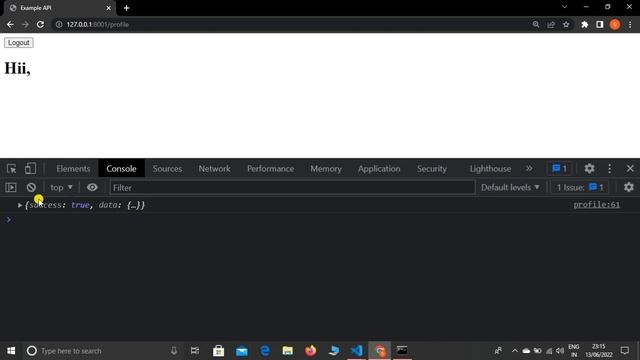The width and height of the screenshot is (640, 360).
Task: Go back to the previous page
Action: 10,24
